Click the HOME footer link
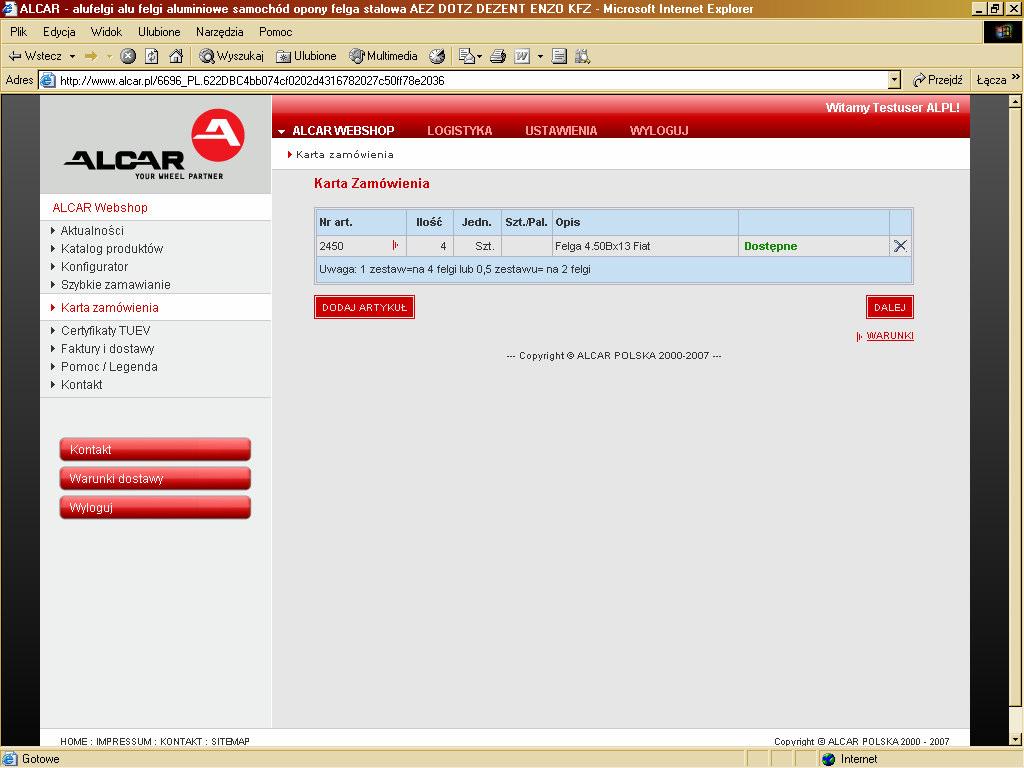The width and height of the screenshot is (1024, 768). click(74, 741)
